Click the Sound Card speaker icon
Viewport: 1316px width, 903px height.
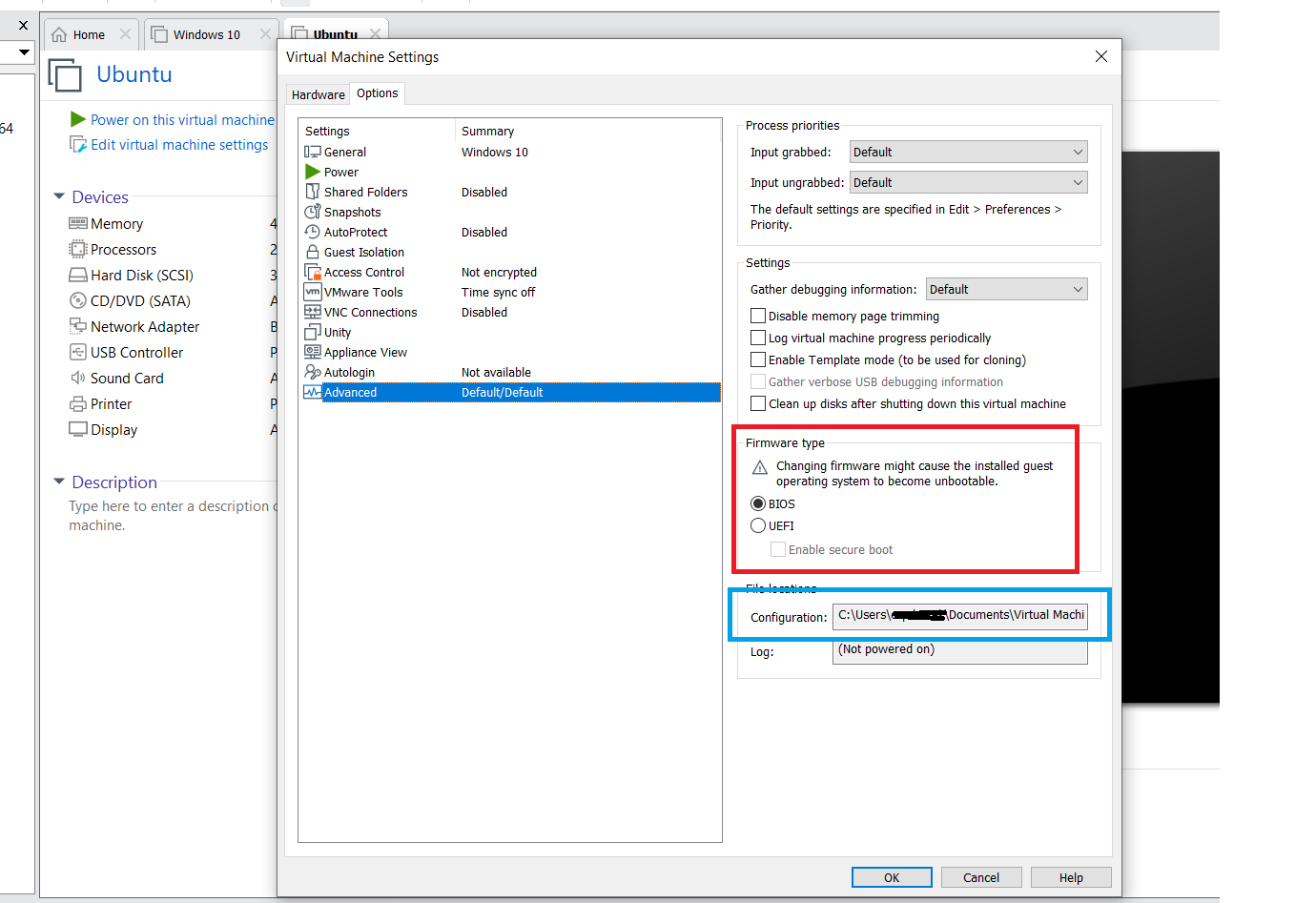point(77,378)
